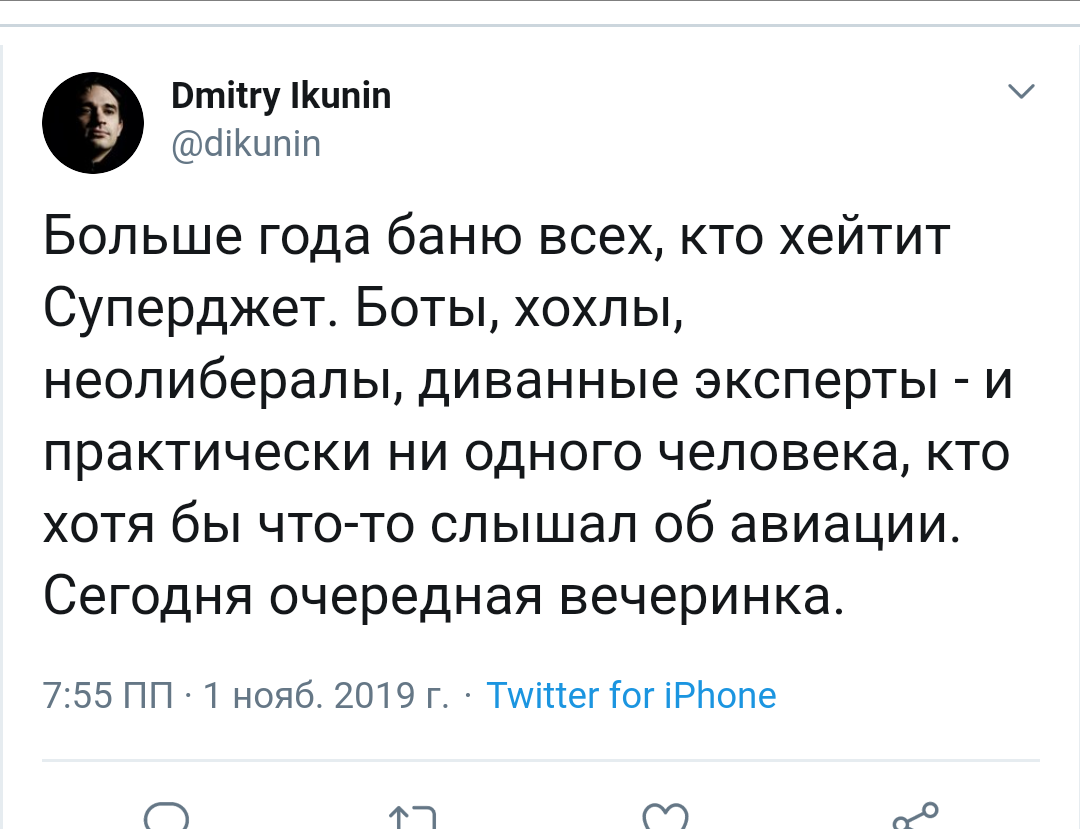
Task: Expand the tweet options chevron menu
Action: coord(1020,93)
